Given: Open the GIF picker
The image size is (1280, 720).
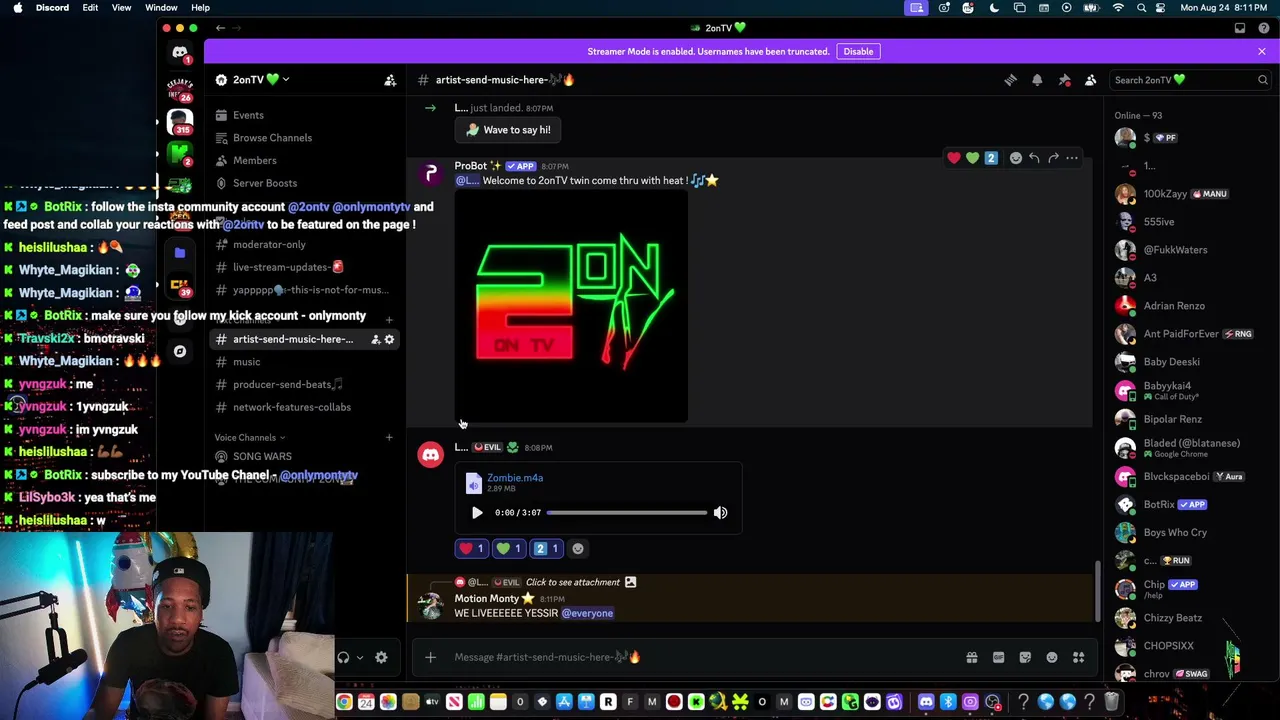Looking at the screenshot, I should point(998,657).
